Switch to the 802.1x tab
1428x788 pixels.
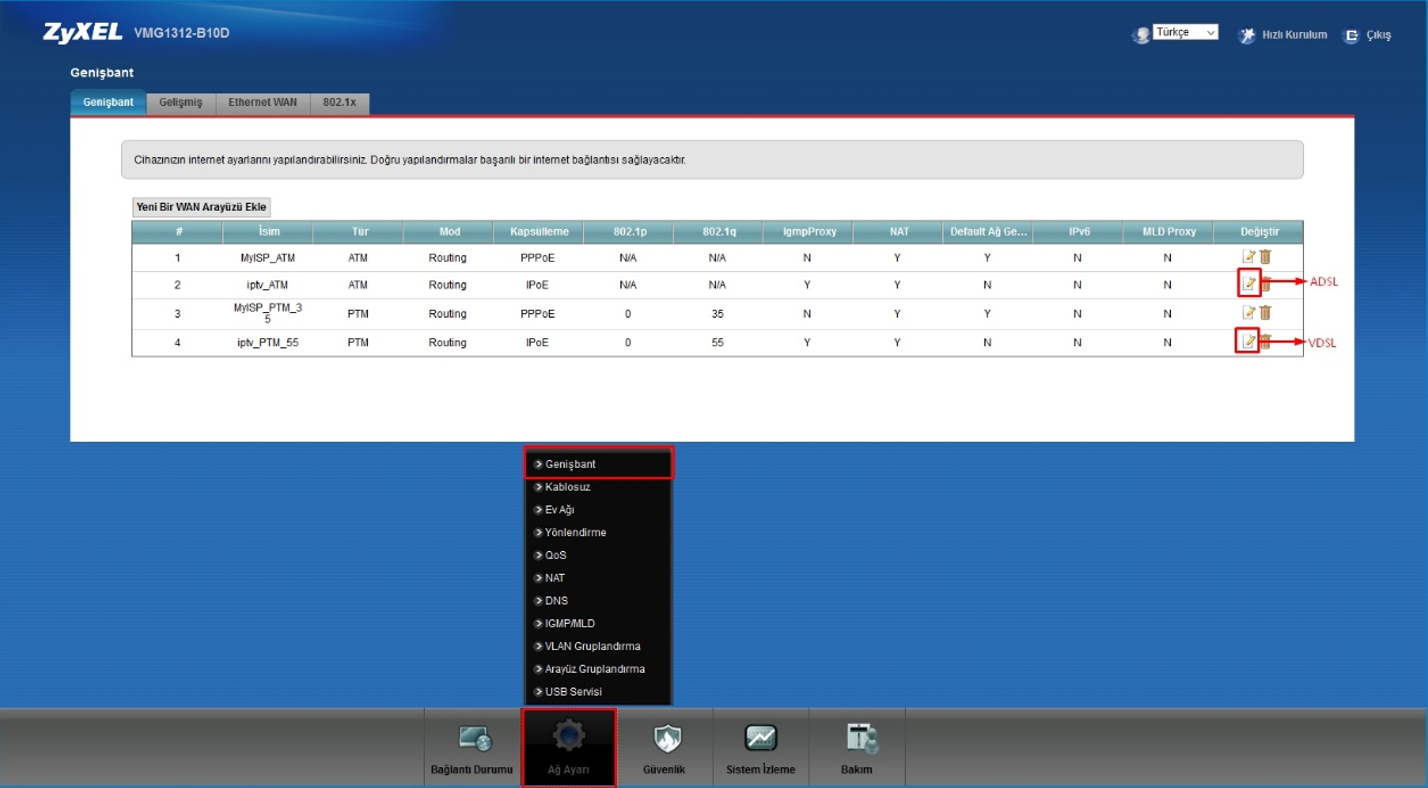point(340,102)
